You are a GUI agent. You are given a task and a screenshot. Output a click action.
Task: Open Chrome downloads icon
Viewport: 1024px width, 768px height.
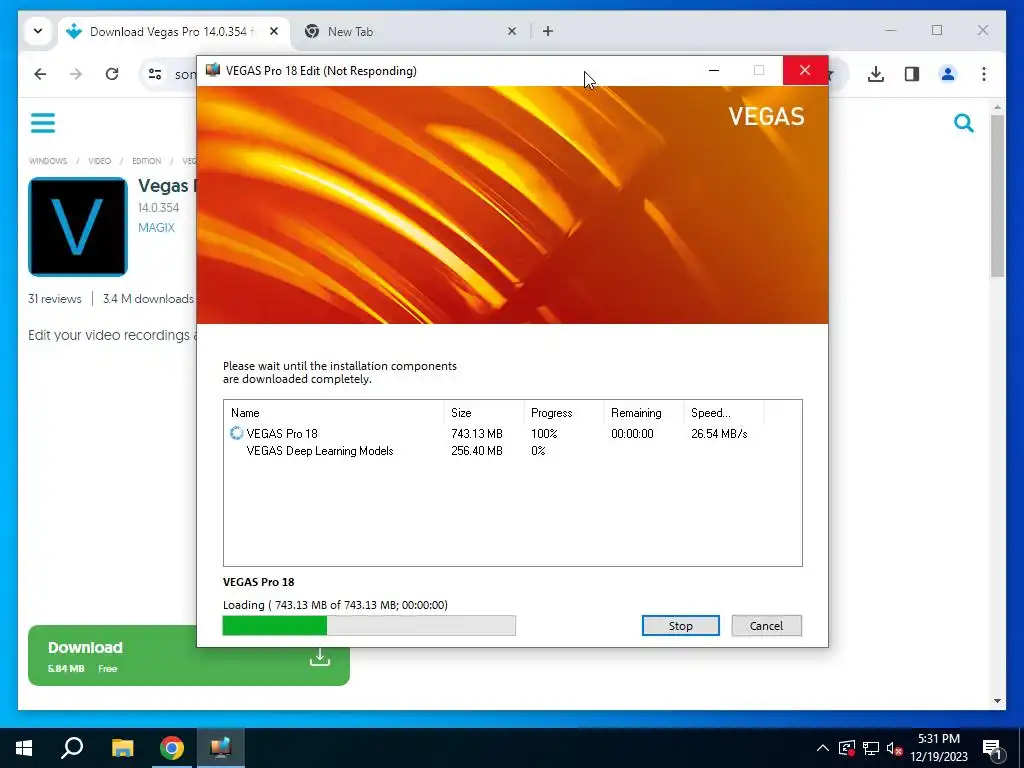876,74
